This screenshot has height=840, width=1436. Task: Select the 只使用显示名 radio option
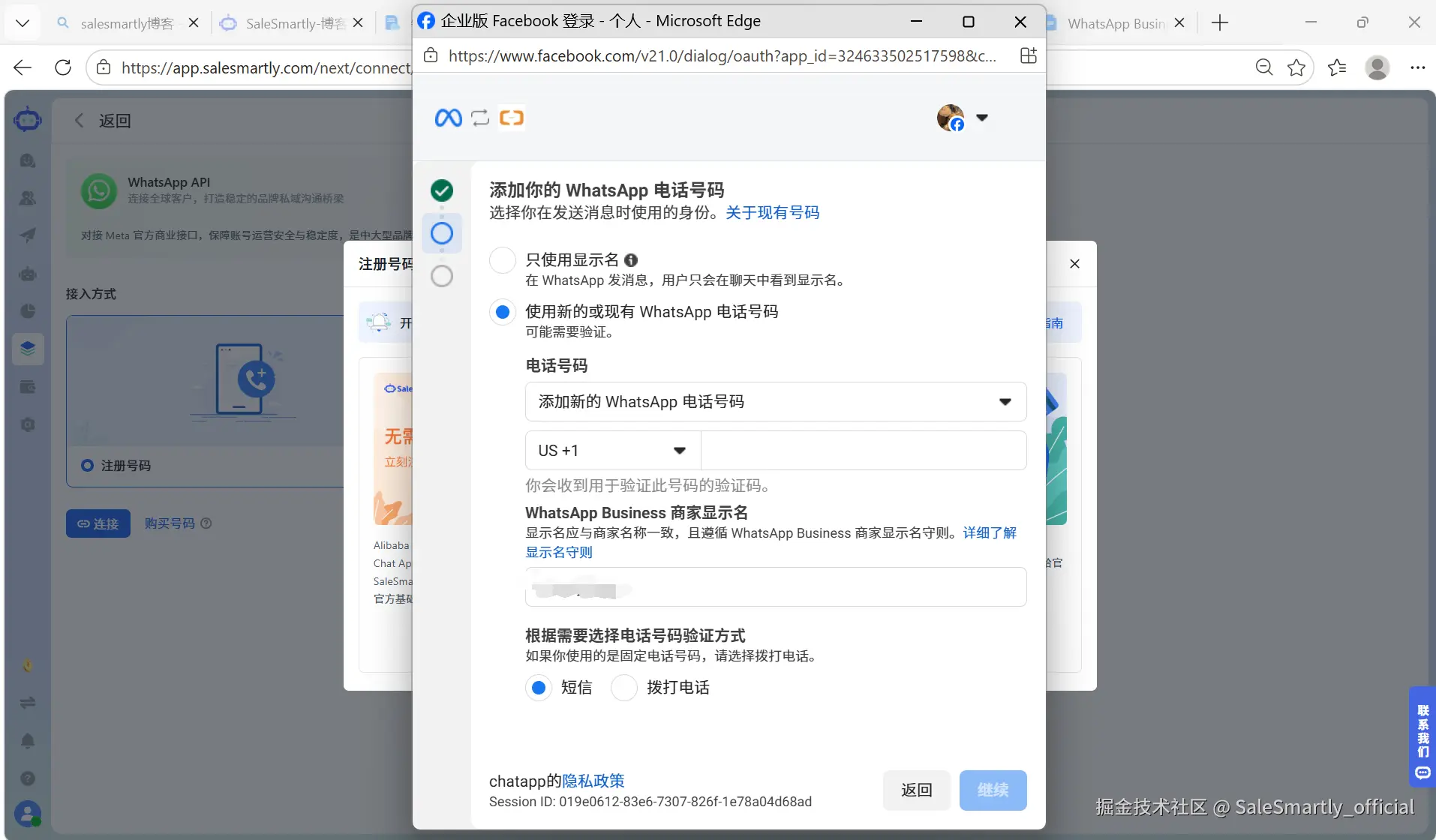503,260
